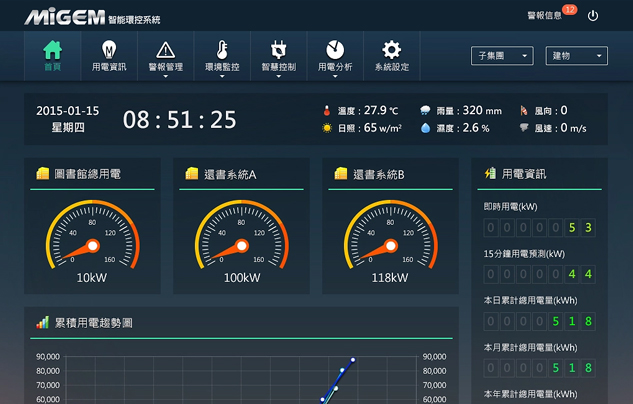Open 系統設定 gear icon
This screenshot has width=633, height=404.
(x=391, y=49)
